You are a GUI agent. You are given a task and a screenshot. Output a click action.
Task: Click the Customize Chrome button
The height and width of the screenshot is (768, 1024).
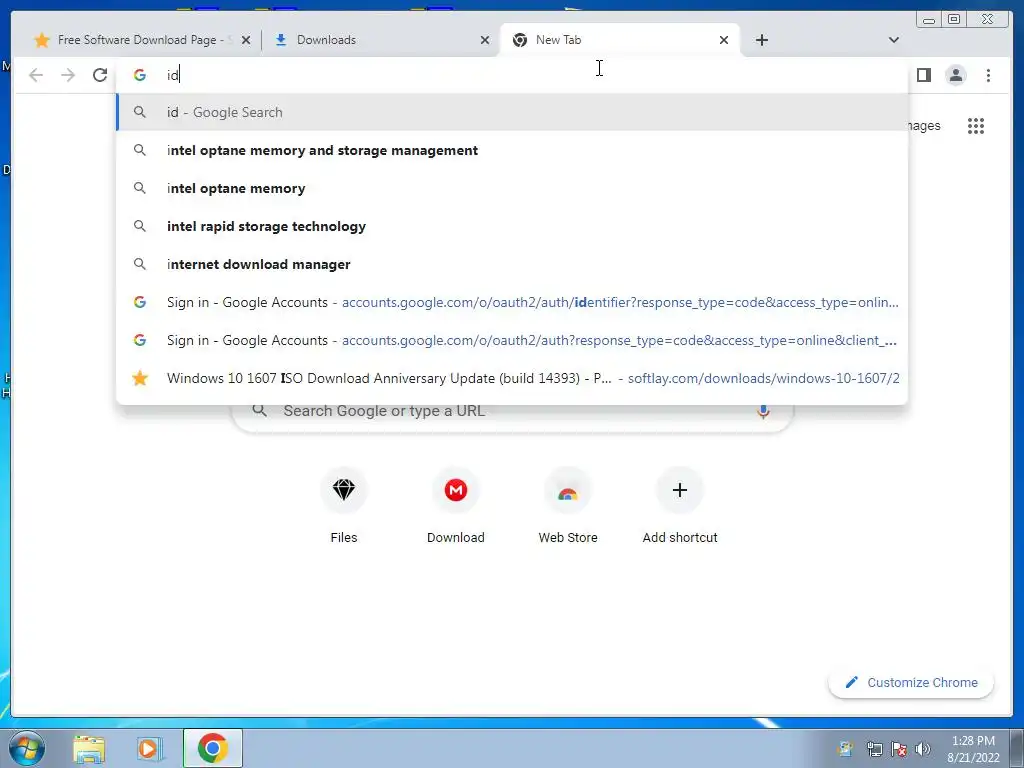click(x=911, y=682)
